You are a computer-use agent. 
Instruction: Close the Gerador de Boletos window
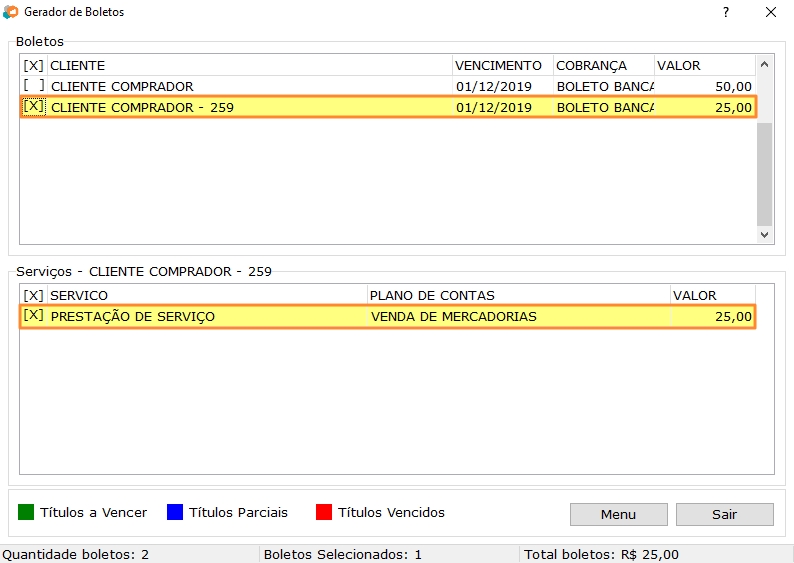pos(771,12)
